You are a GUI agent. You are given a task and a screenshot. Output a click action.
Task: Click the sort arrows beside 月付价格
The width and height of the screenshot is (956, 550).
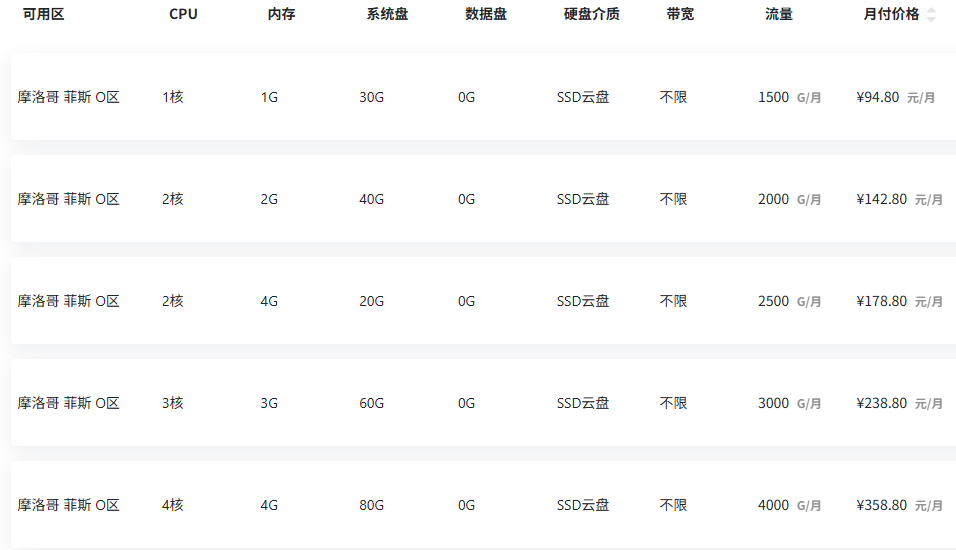pyautogui.click(x=932, y=15)
